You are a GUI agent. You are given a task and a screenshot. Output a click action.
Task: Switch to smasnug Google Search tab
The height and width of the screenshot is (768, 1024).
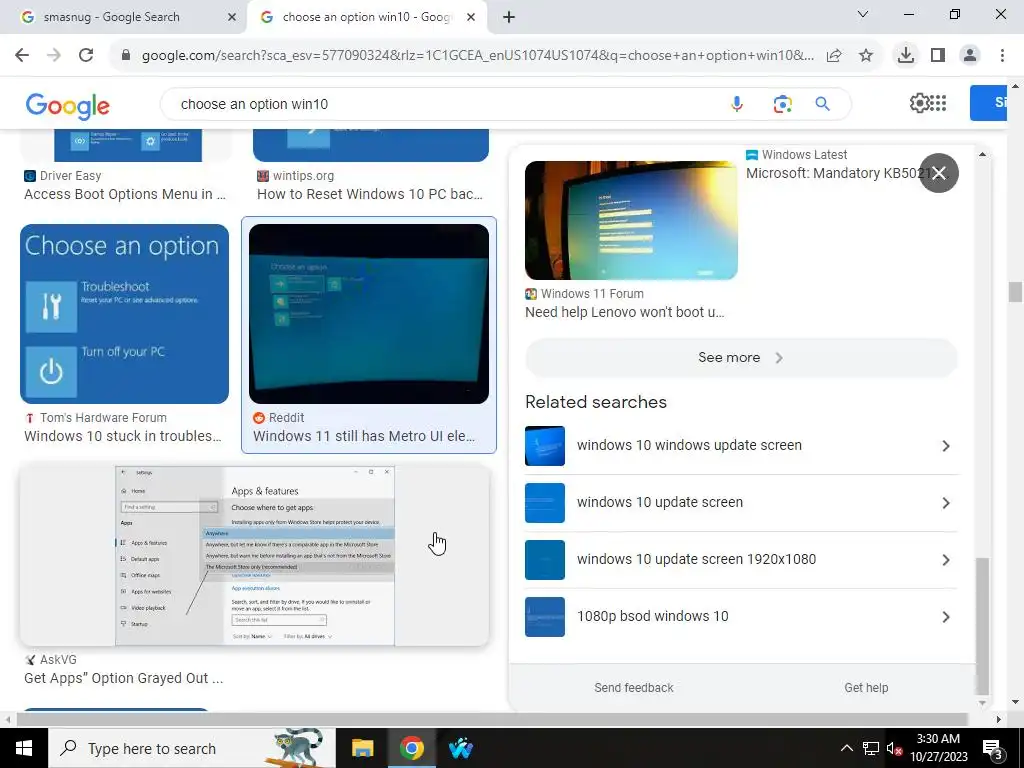(x=124, y=17)
